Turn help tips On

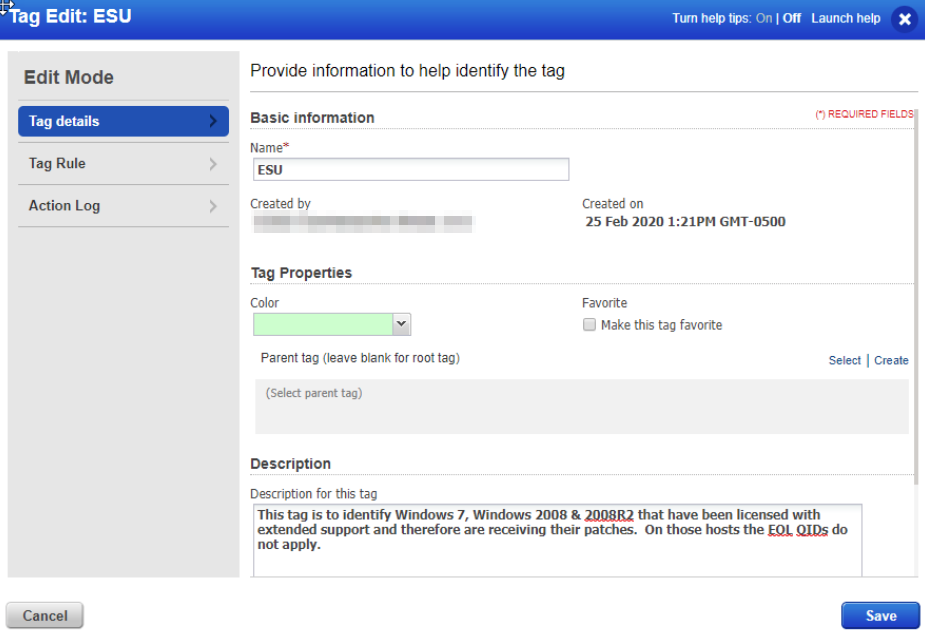tap(763, 18)
